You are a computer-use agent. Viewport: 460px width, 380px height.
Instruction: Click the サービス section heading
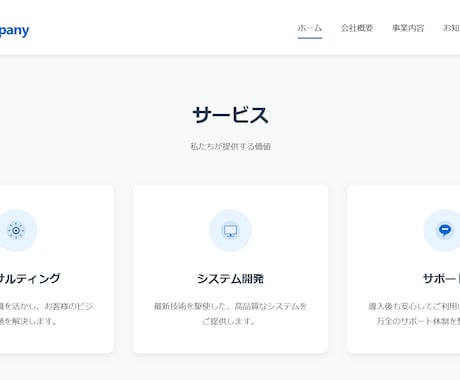pos(230,115)
